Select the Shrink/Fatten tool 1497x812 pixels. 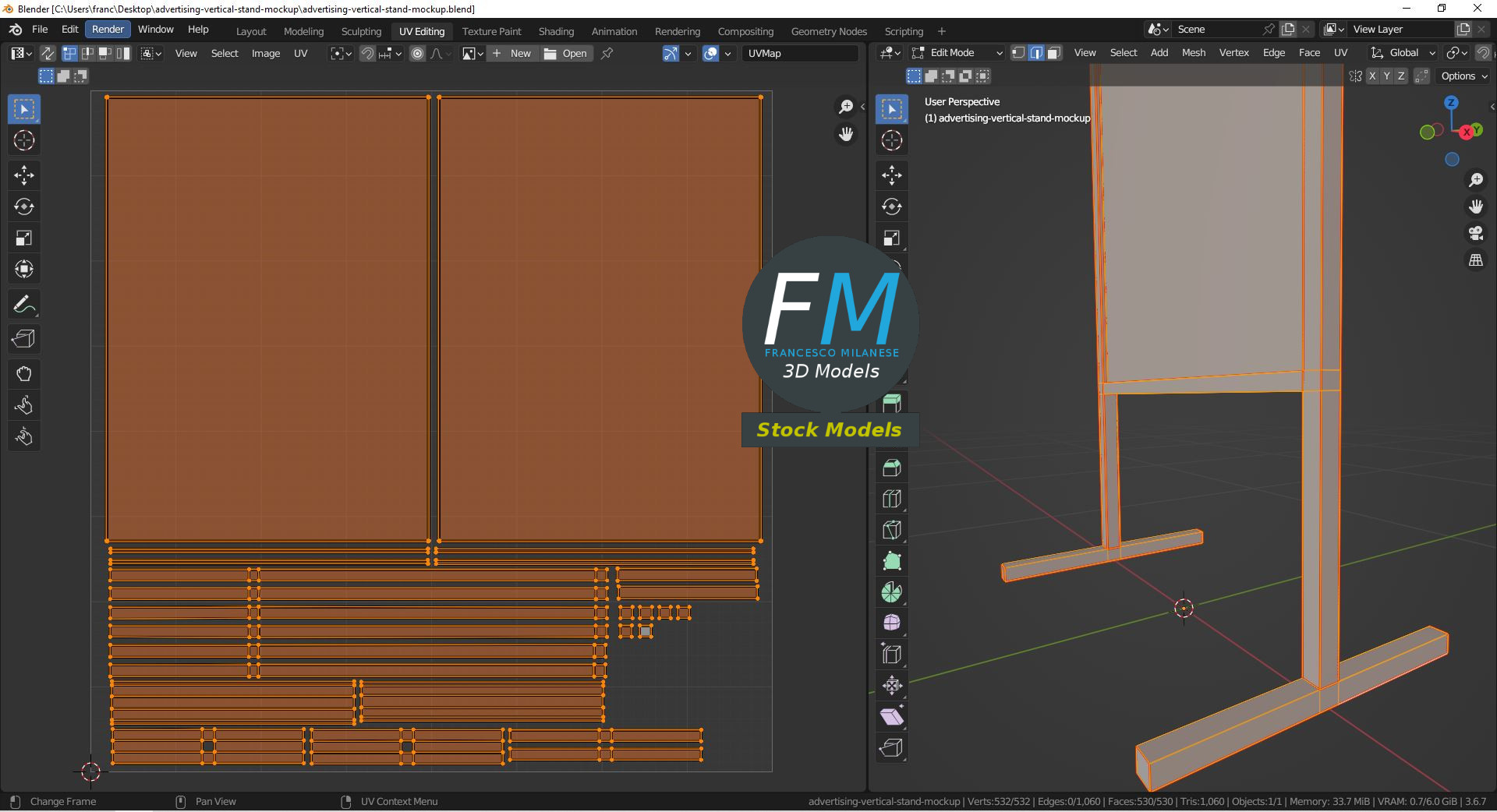(892, 686)
